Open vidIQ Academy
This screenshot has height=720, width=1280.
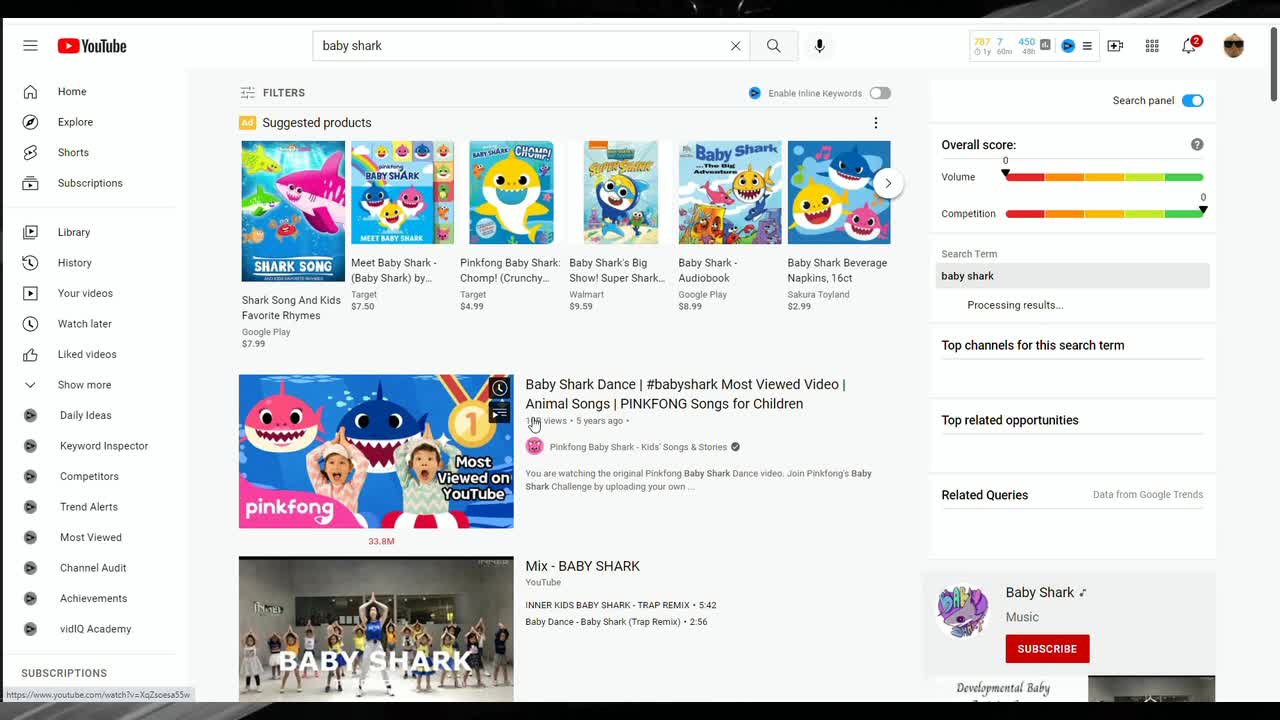point(94,629)
